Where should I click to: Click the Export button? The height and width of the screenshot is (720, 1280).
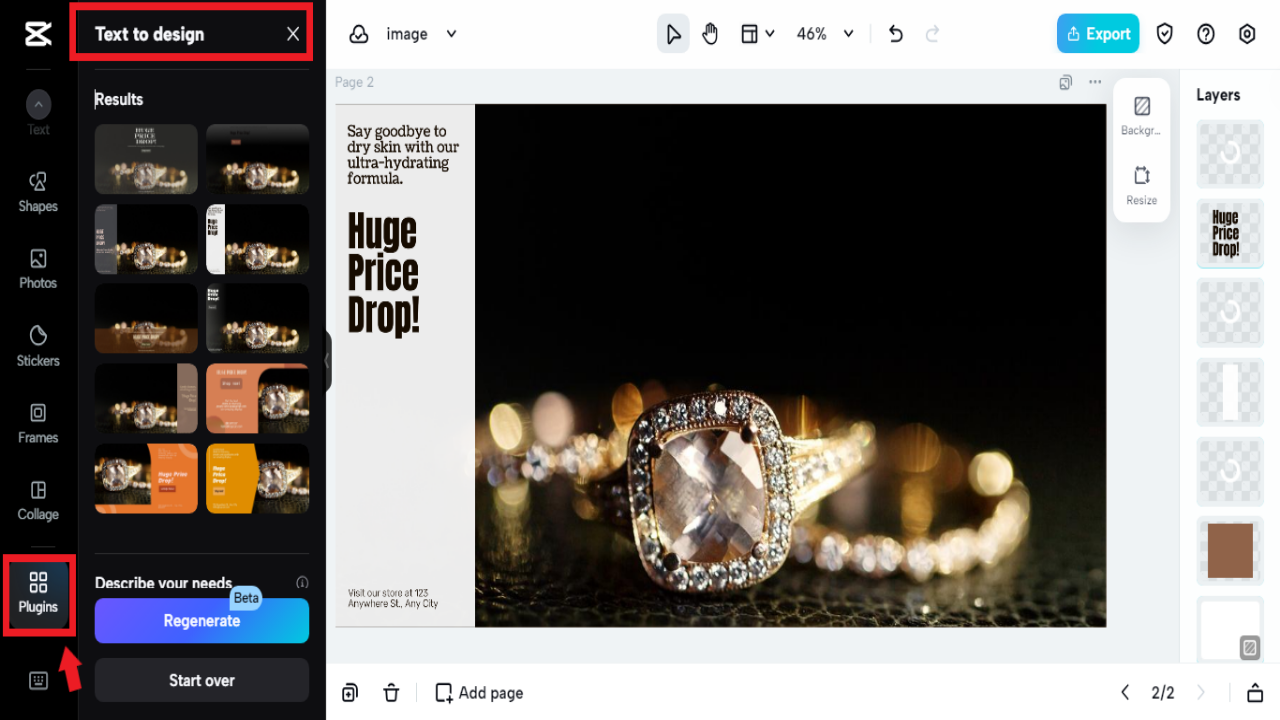tap(1098, 34)
